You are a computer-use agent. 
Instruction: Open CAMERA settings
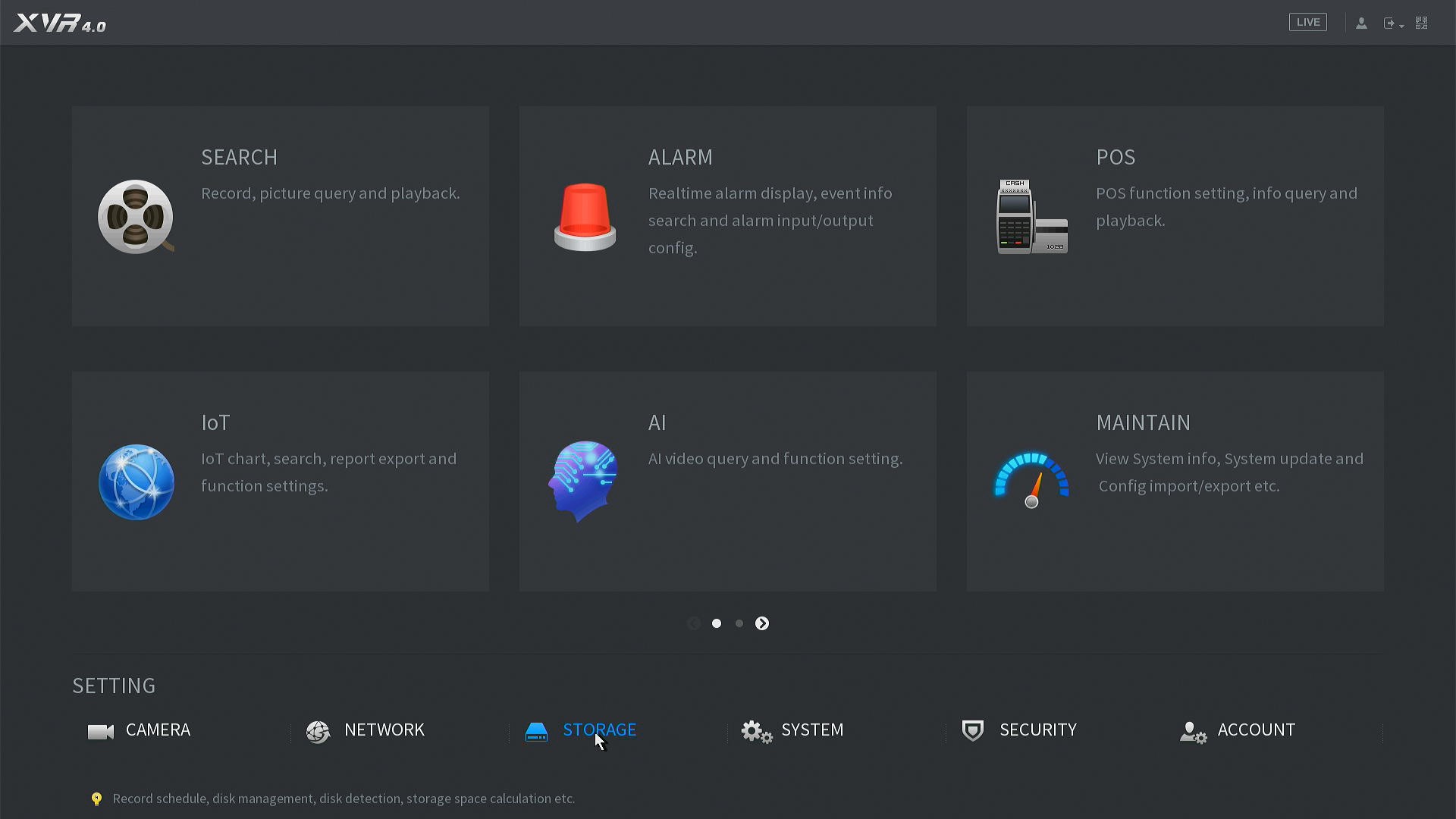[158, 730]
